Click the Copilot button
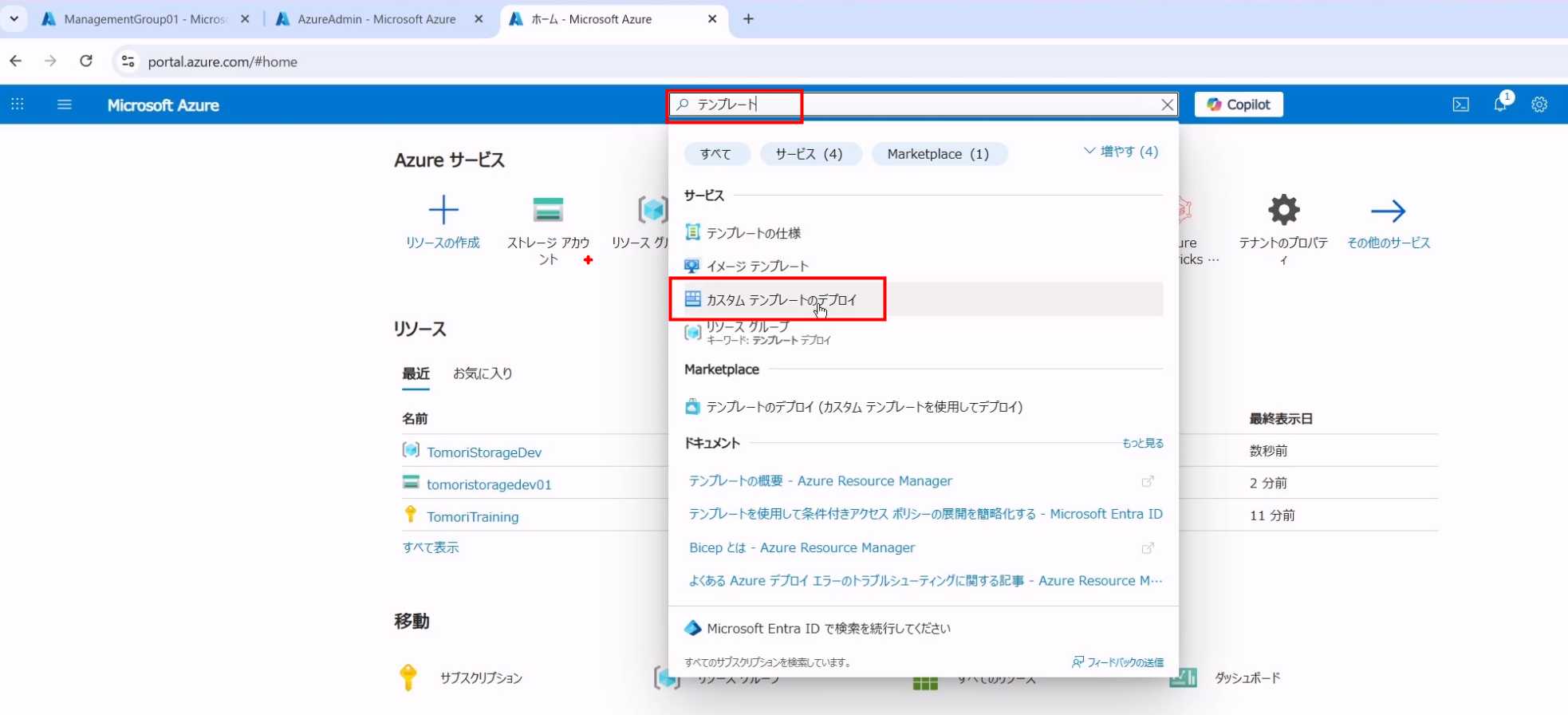The height and width of the screenshot is (715, 1568). pos(1238,105)
